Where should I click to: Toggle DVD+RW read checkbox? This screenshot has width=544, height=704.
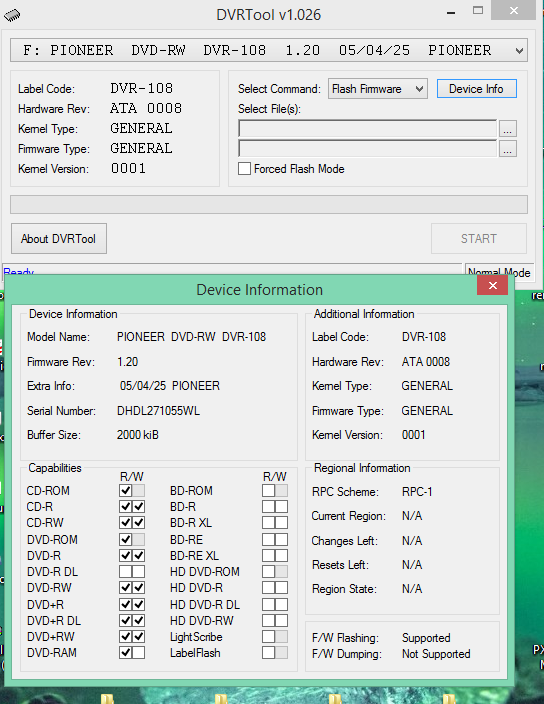click(126, 637)
